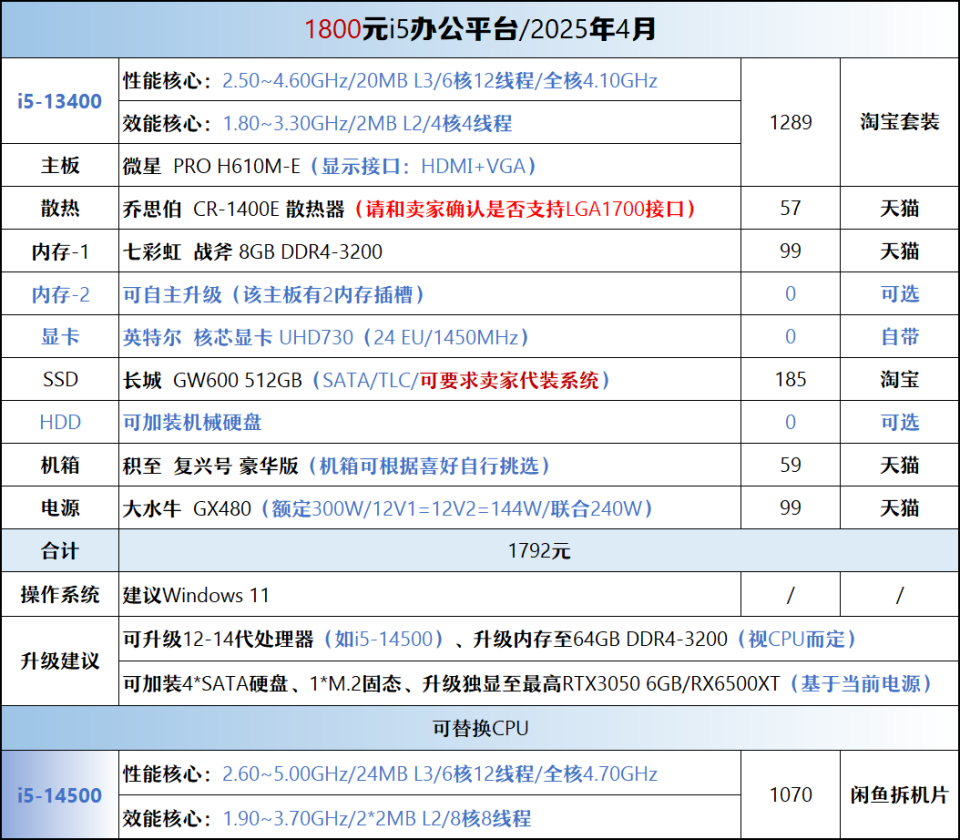Select the "合计" label cell
The width and height of the screenshot is (960, 840).
59,551
